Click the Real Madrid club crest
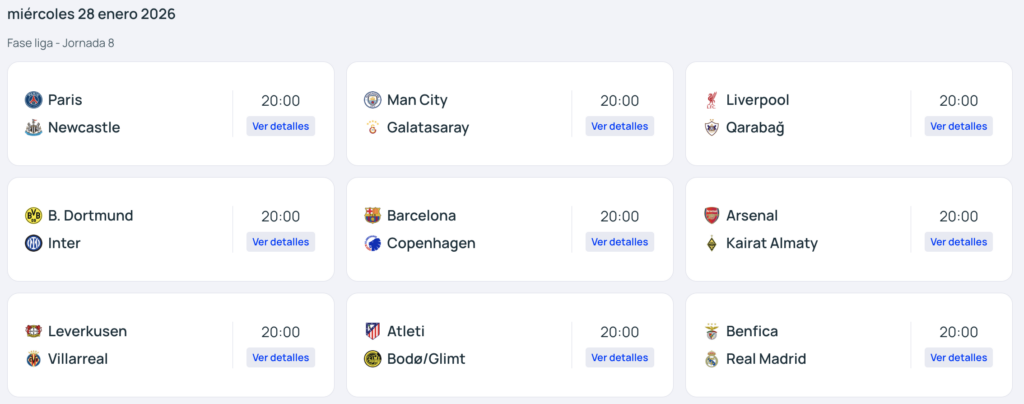Viewport: 1024px width, 404px height. [712, 359]
